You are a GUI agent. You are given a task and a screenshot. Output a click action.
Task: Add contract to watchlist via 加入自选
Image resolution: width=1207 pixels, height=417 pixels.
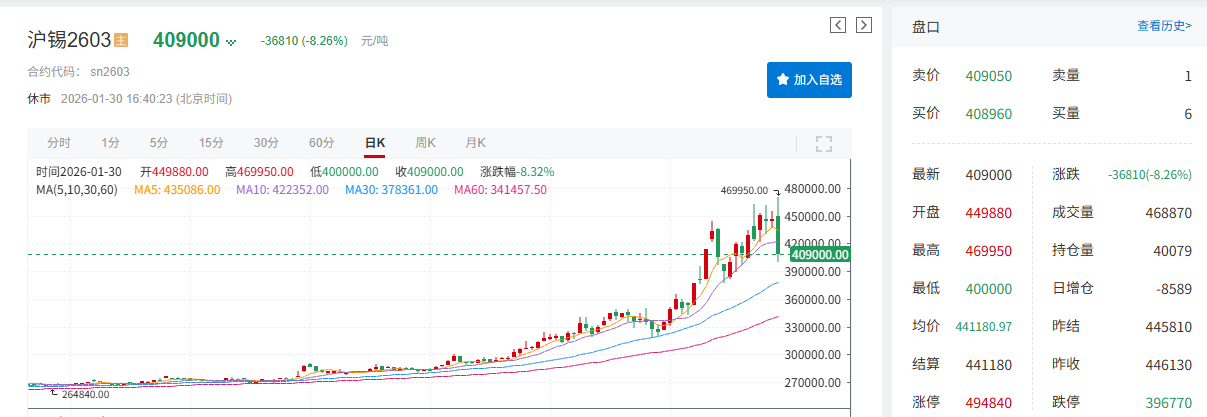(x=809, y=79)
